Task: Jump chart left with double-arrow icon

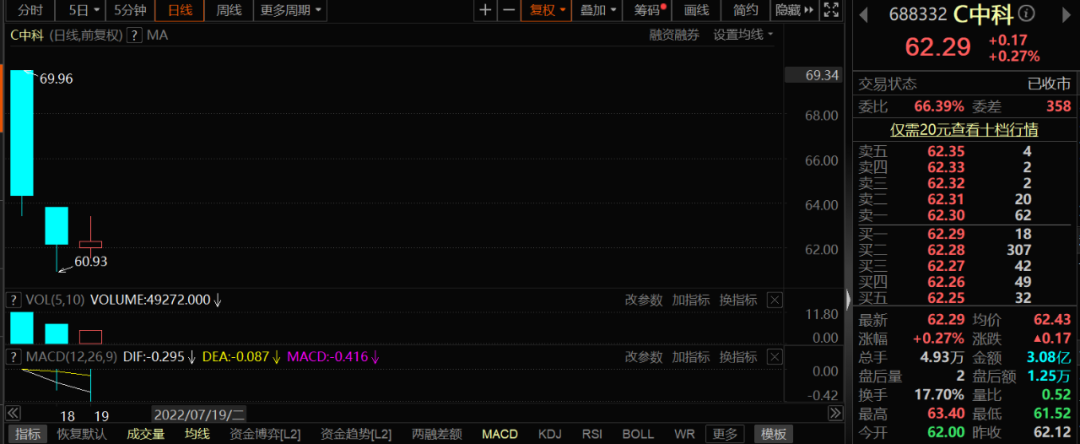Action: [12, 413]
